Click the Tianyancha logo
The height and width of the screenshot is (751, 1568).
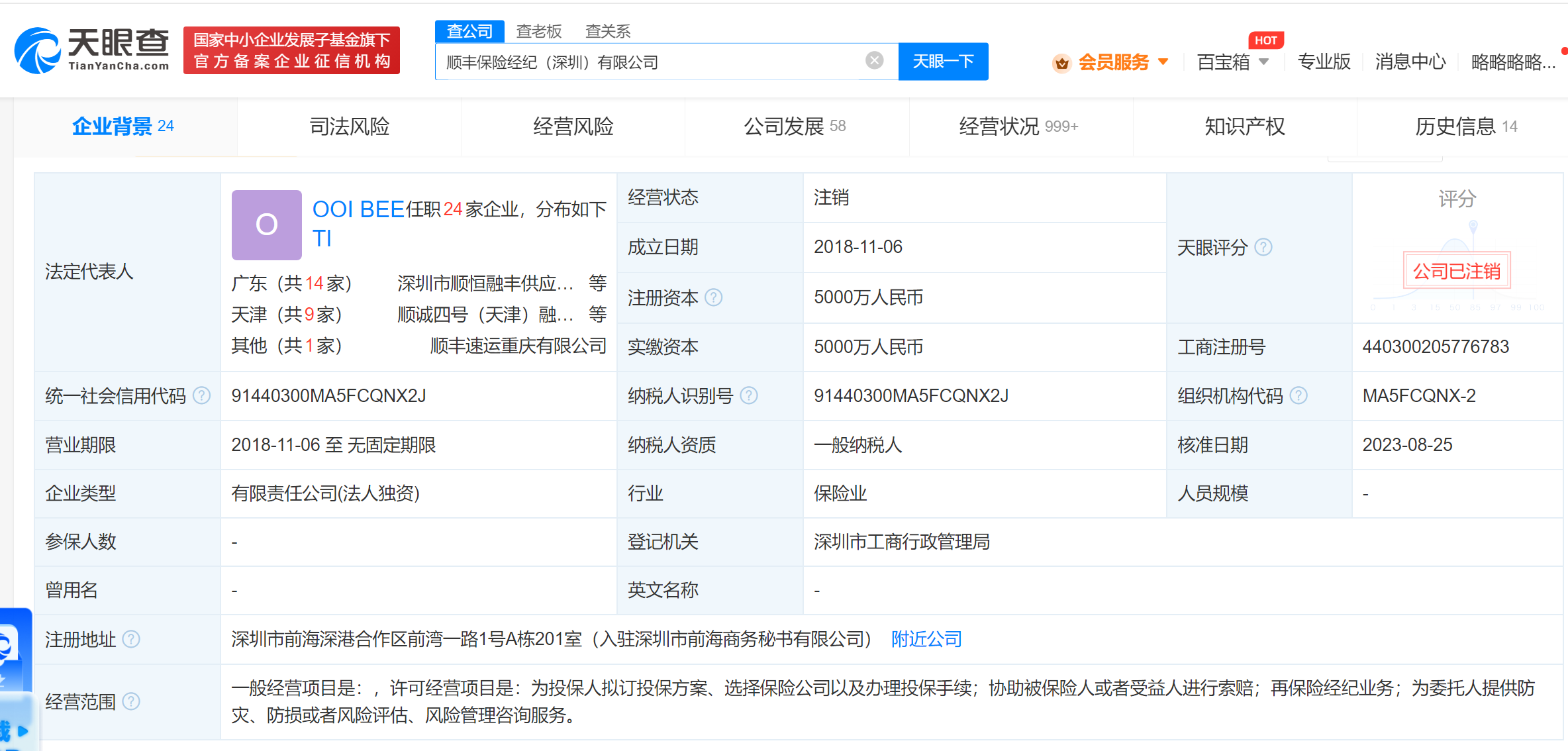click(92, 50)
